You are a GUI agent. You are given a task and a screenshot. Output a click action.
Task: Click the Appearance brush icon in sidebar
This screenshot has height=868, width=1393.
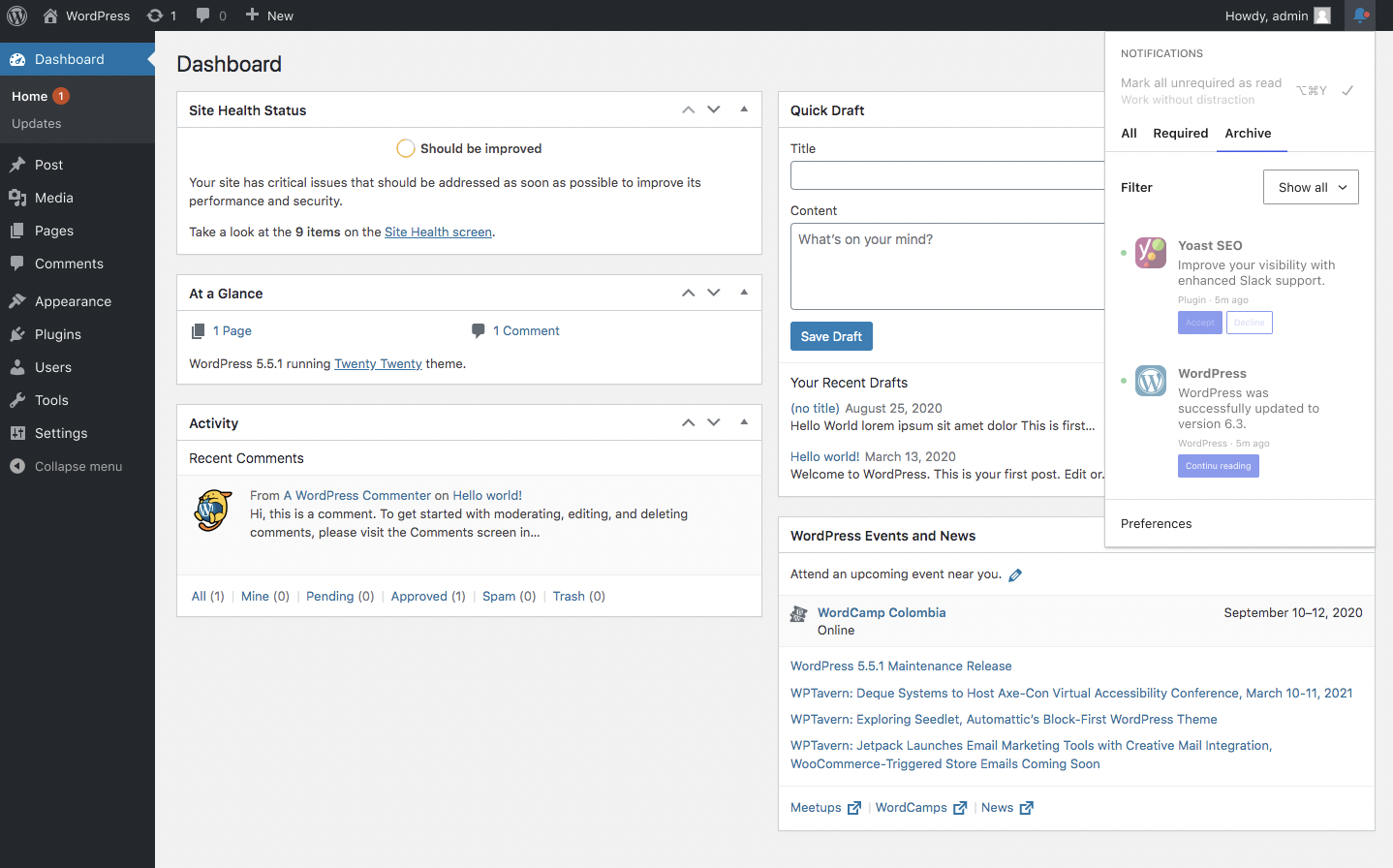17,301
